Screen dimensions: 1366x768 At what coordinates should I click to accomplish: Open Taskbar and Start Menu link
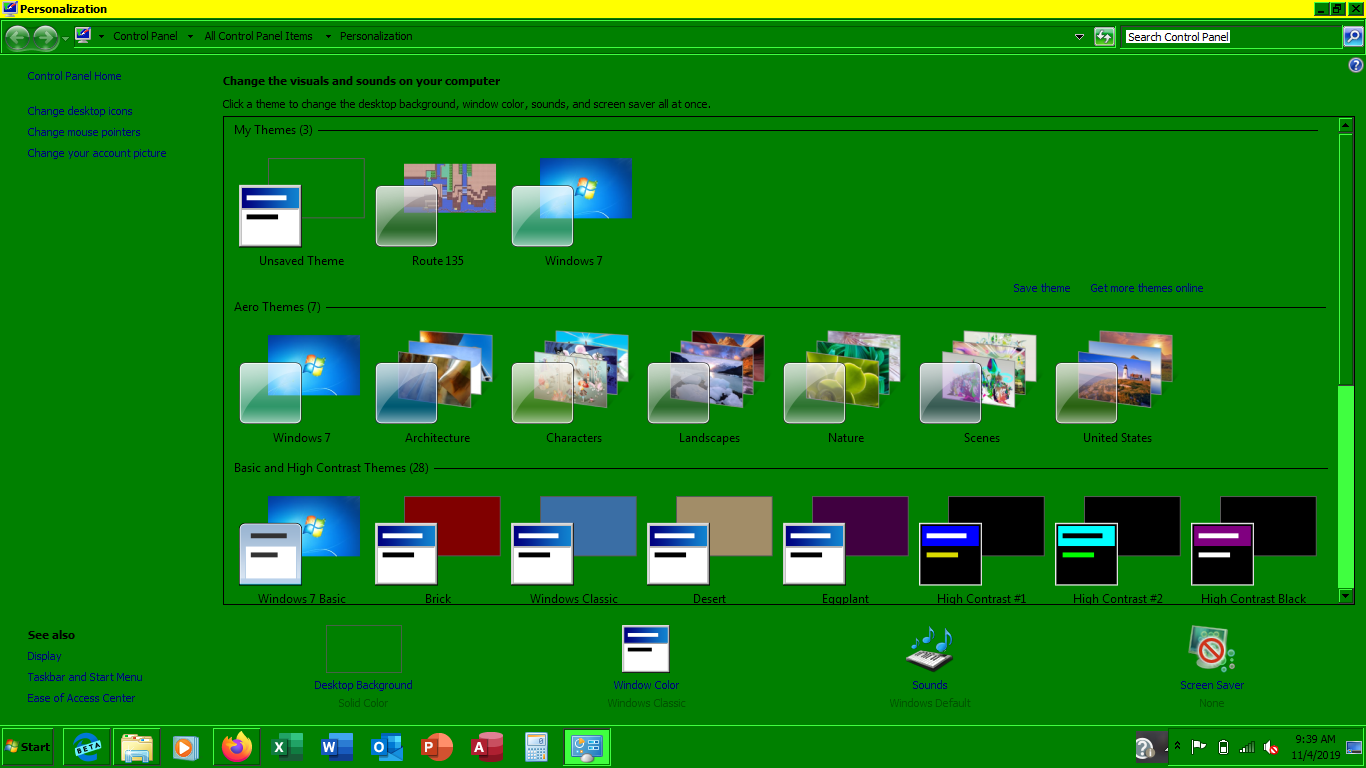point(85,677)
